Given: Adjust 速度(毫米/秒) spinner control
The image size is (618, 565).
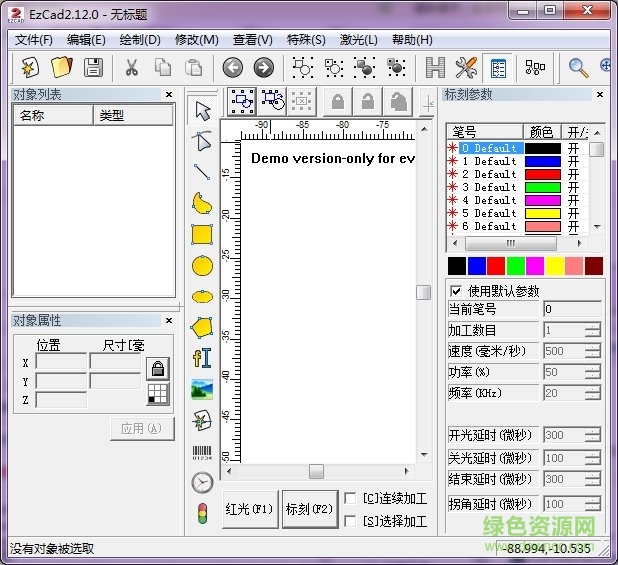Looking at the screenshot, I should 593,351.
